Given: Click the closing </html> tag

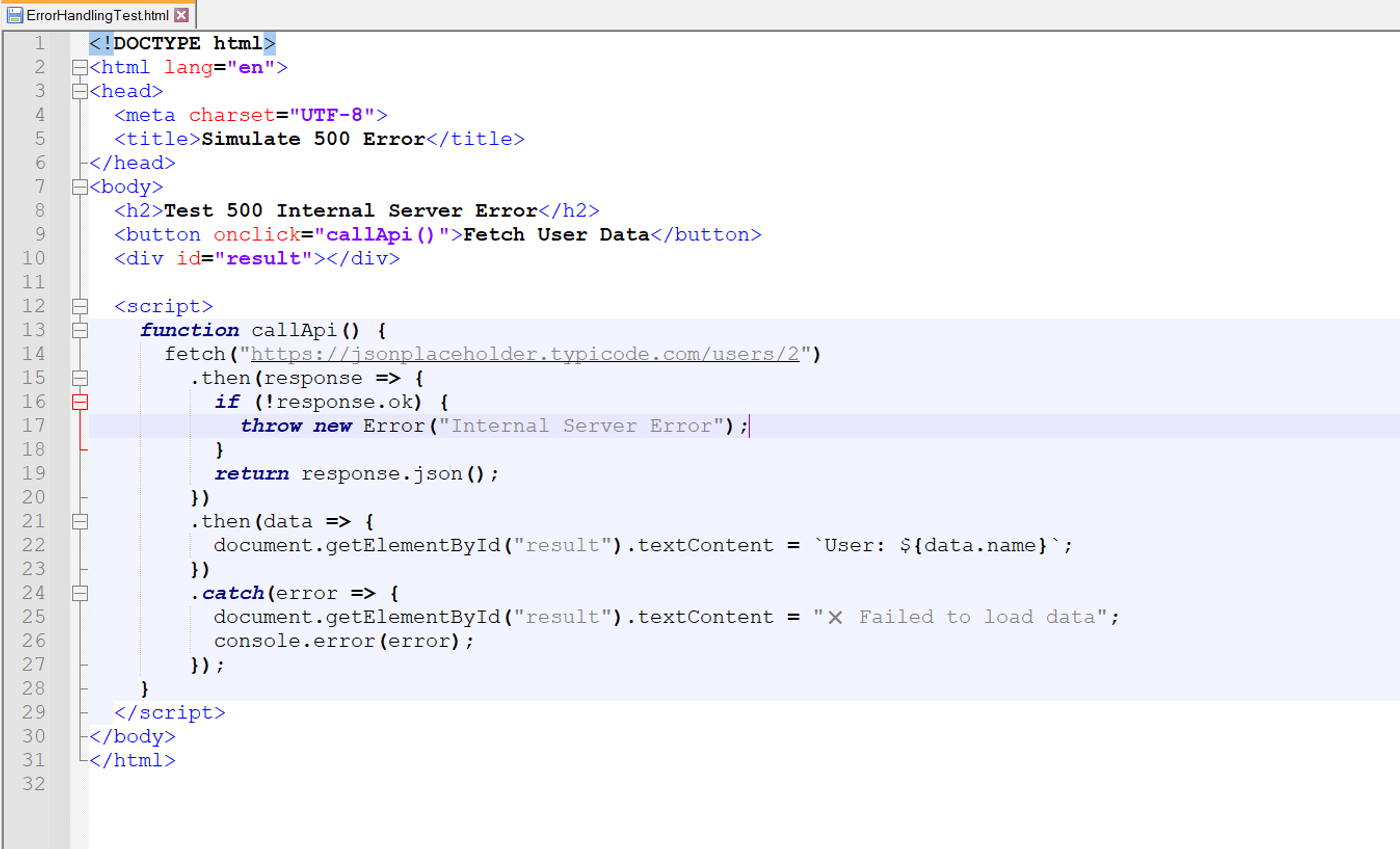Looking at the screenshot, I should click(x=133, y=760).
